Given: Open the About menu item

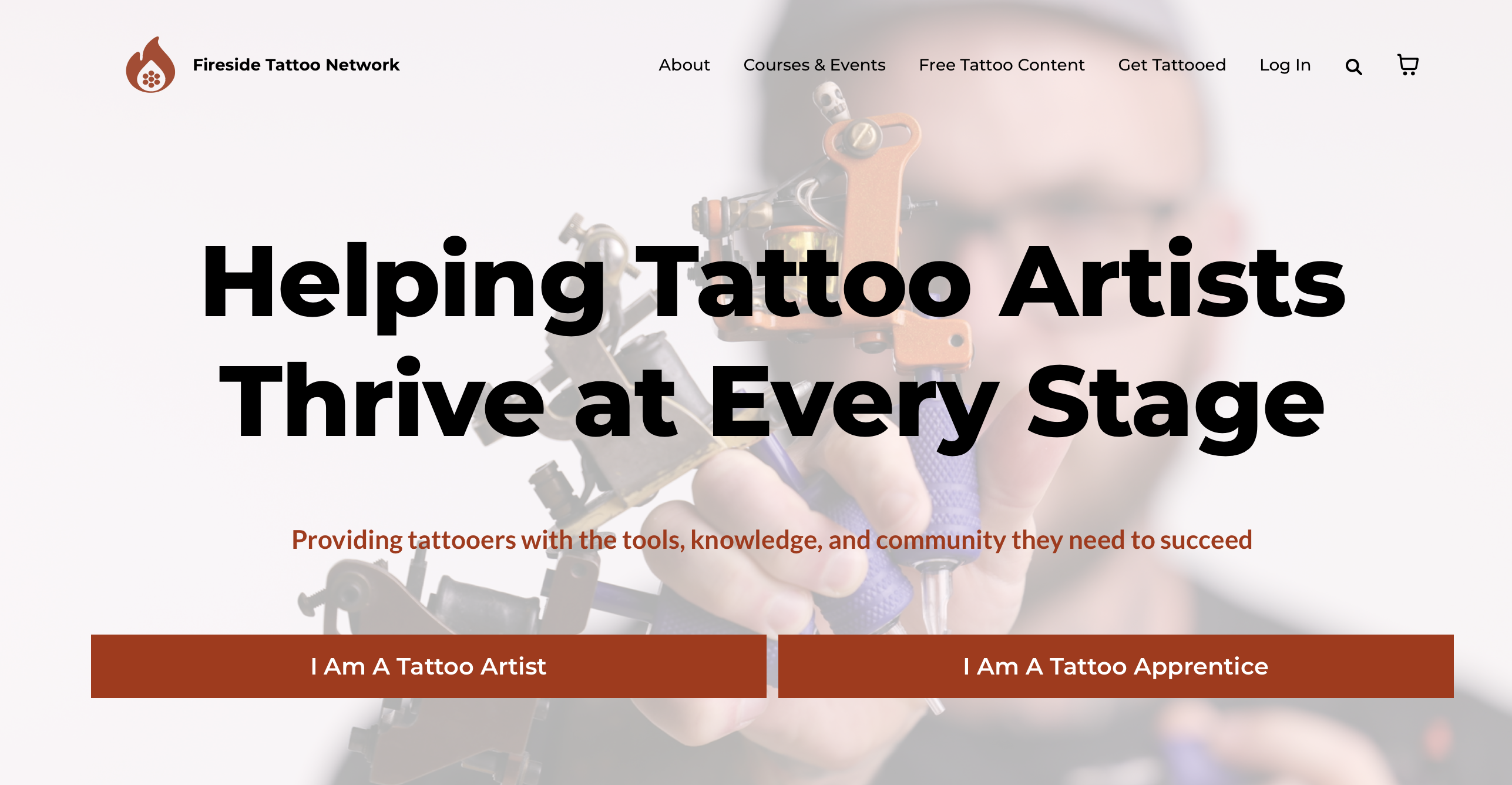Looking at the screenshot, I should click(684, 65).
